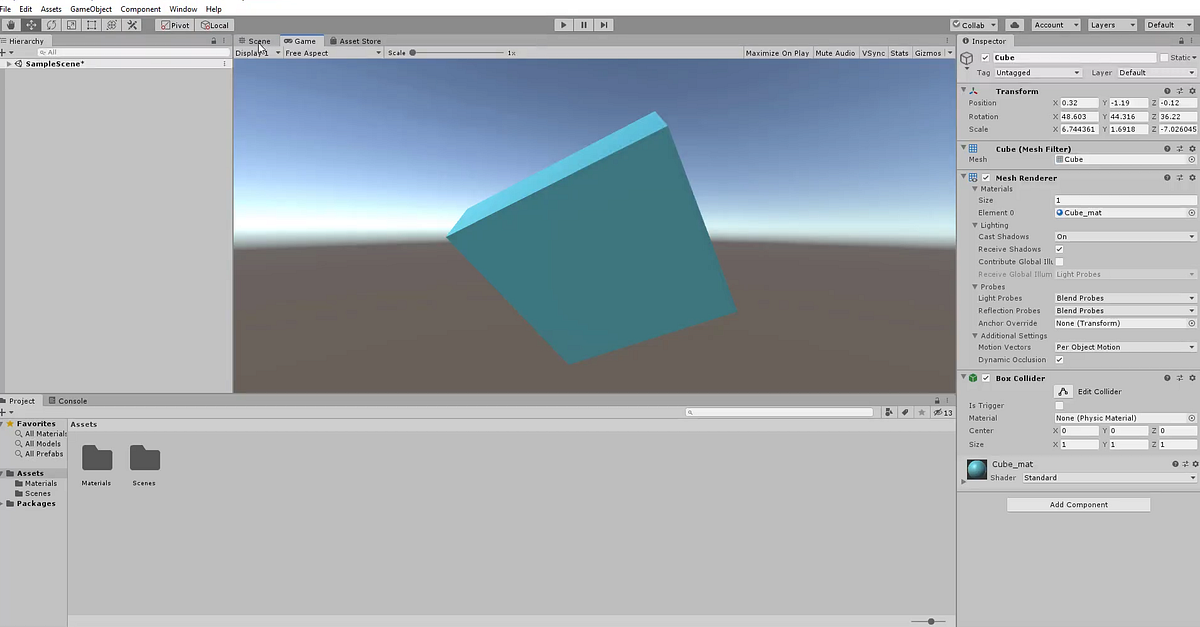Select the Rotate tool
Screen dimensions: 1200x627
(52, 25)
